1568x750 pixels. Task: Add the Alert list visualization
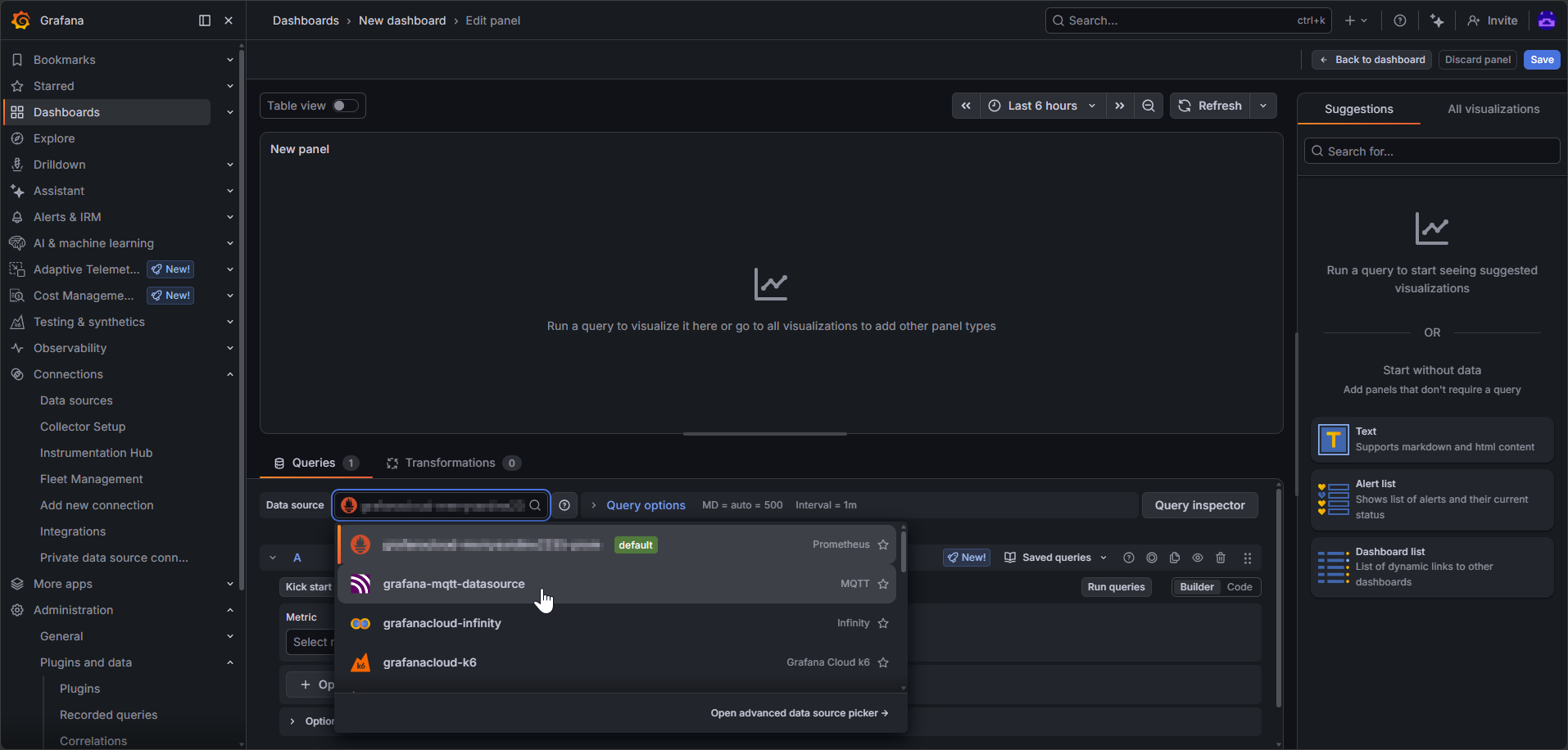point(1432,499)
